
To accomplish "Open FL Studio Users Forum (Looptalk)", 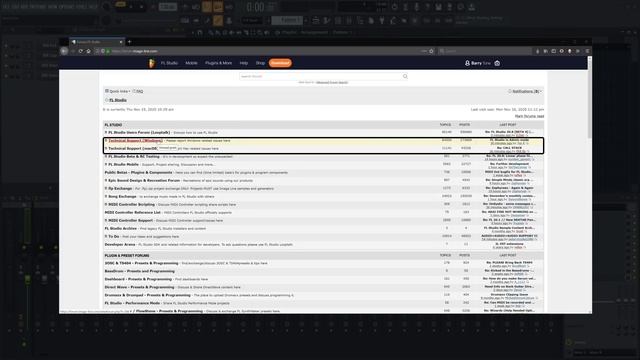I will point(139,133).
